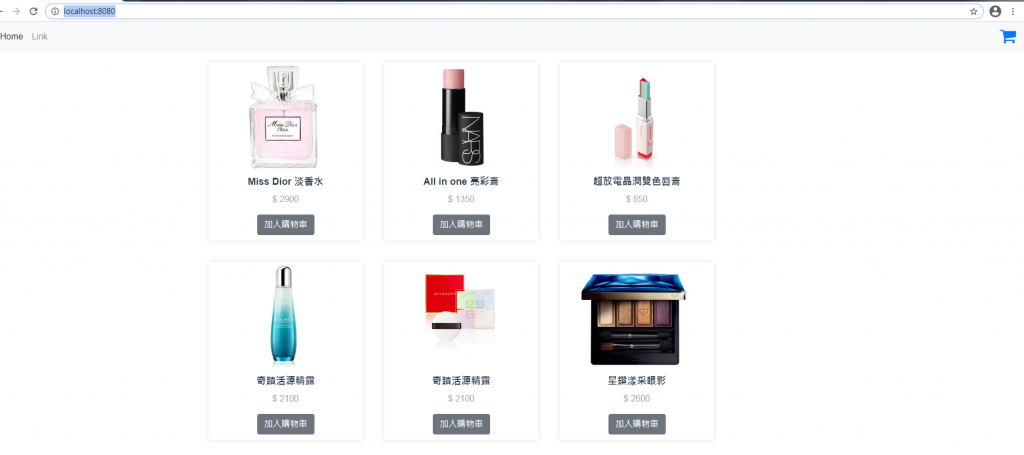Click the browser forward arrow
1024x455 pixels.
click(16, 11)
